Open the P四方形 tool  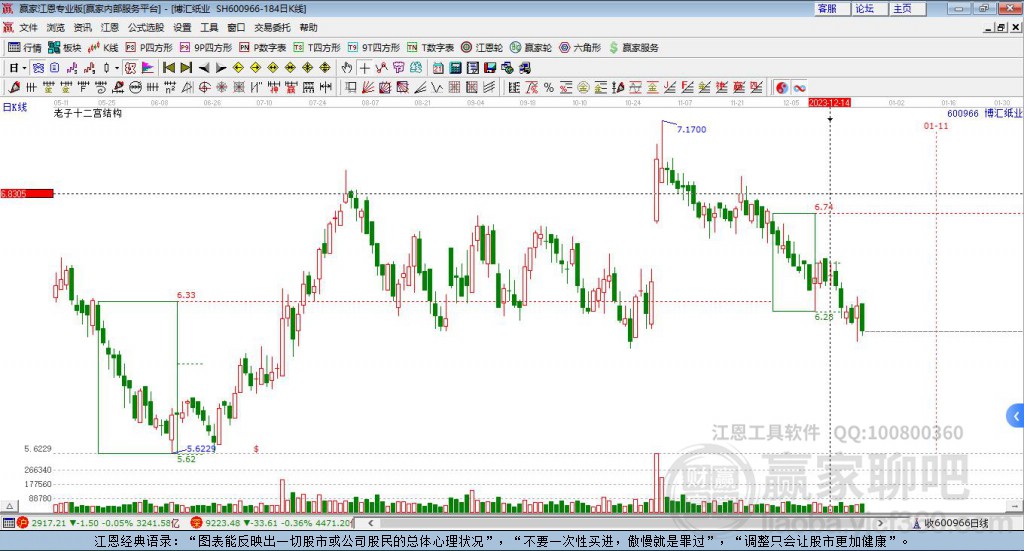tap(149, 48)
